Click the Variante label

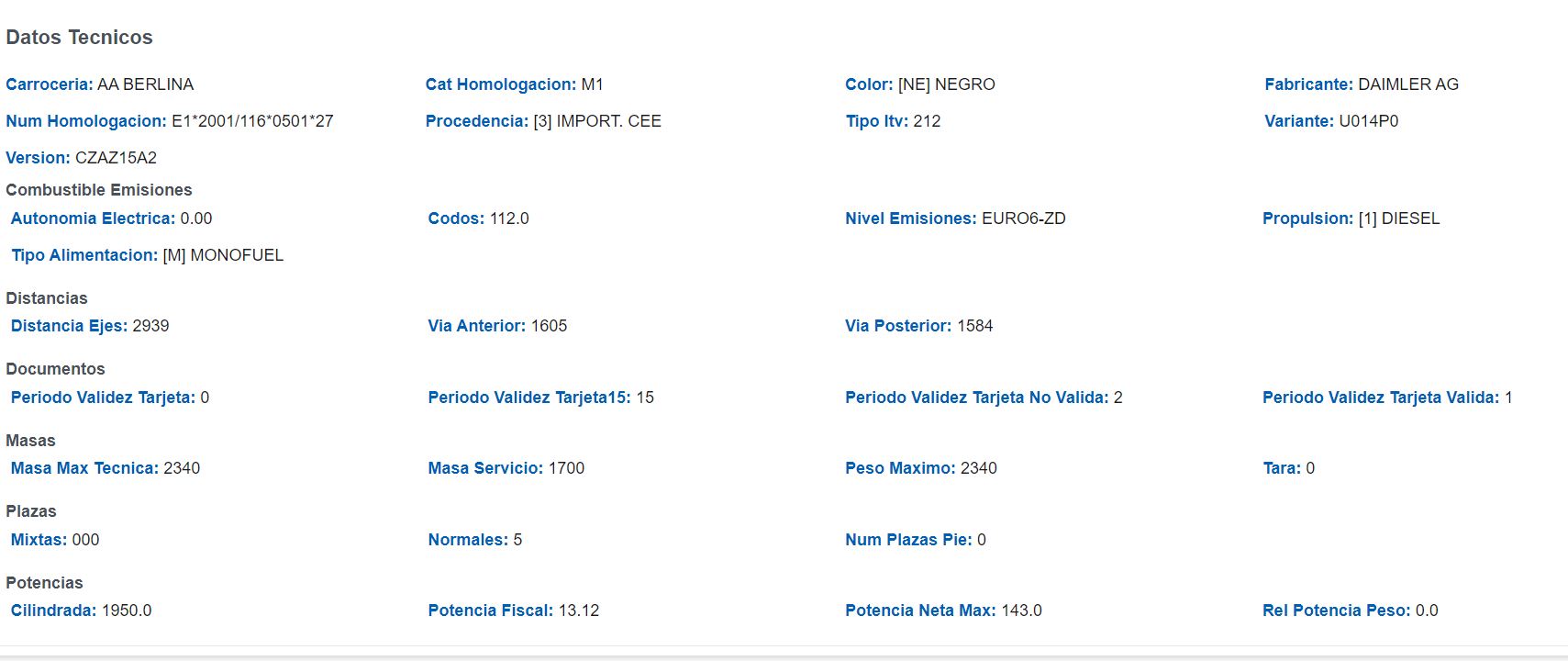click(x=1298, y=121)
